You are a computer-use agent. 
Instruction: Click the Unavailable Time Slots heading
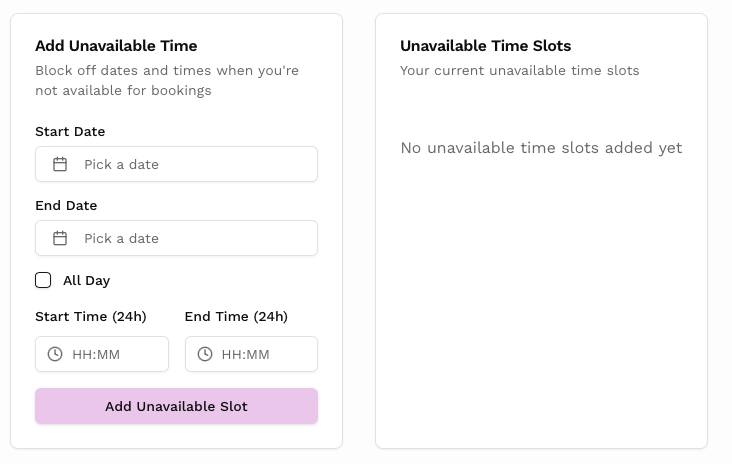[485, 46]
